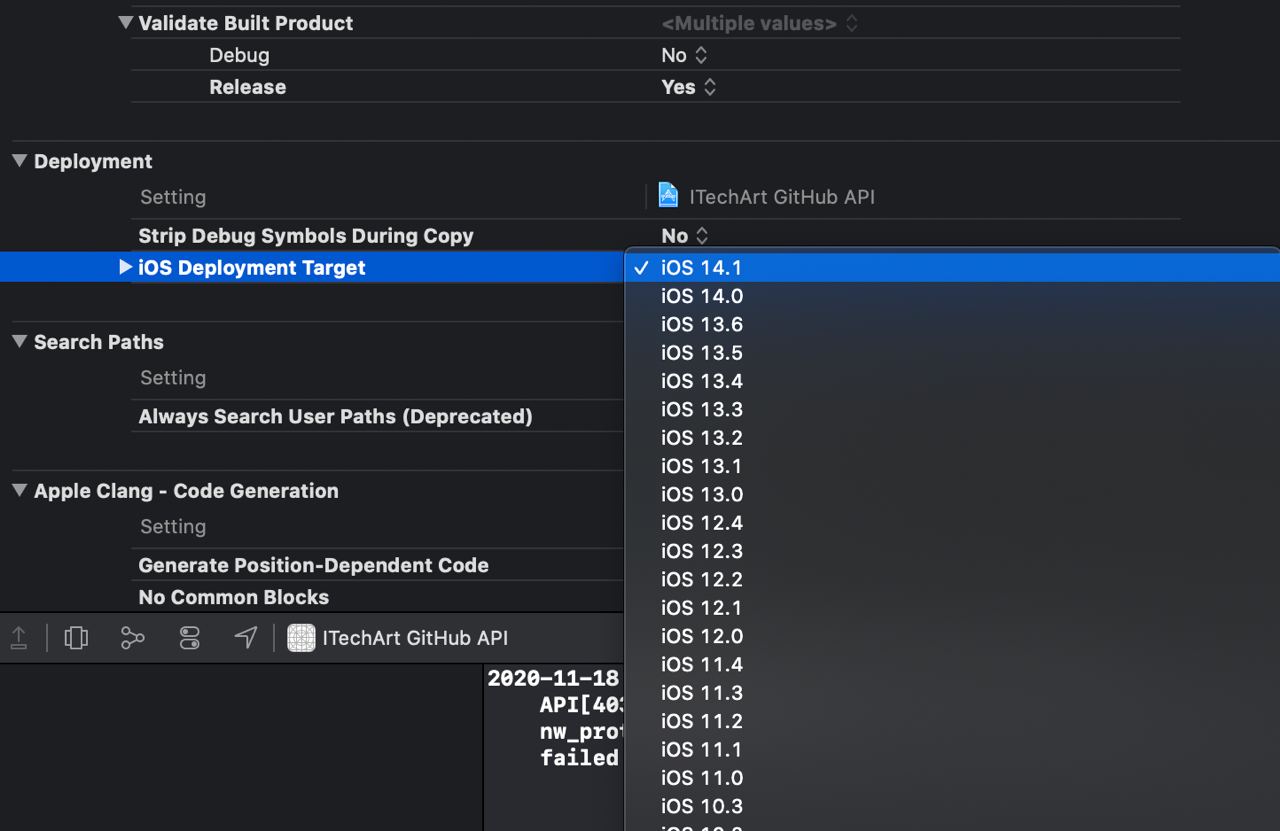1280x831 pixels.
Task: Select iOS 13.2 option
Action: coord(952,438)
